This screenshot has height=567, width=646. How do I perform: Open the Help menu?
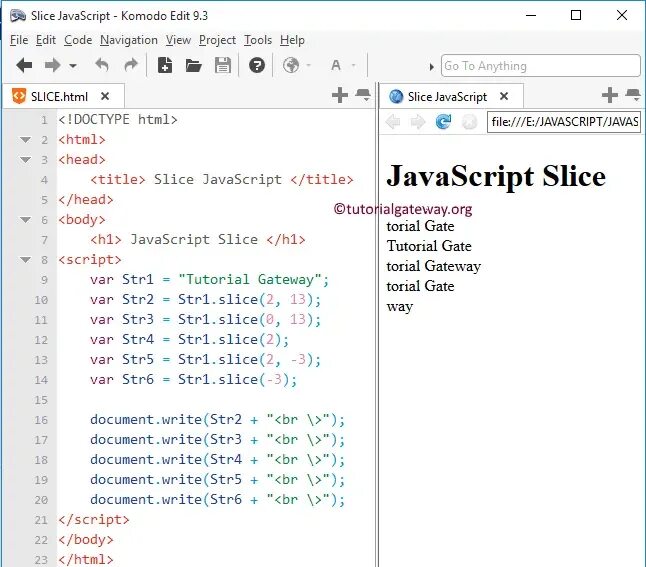[292, 40]
